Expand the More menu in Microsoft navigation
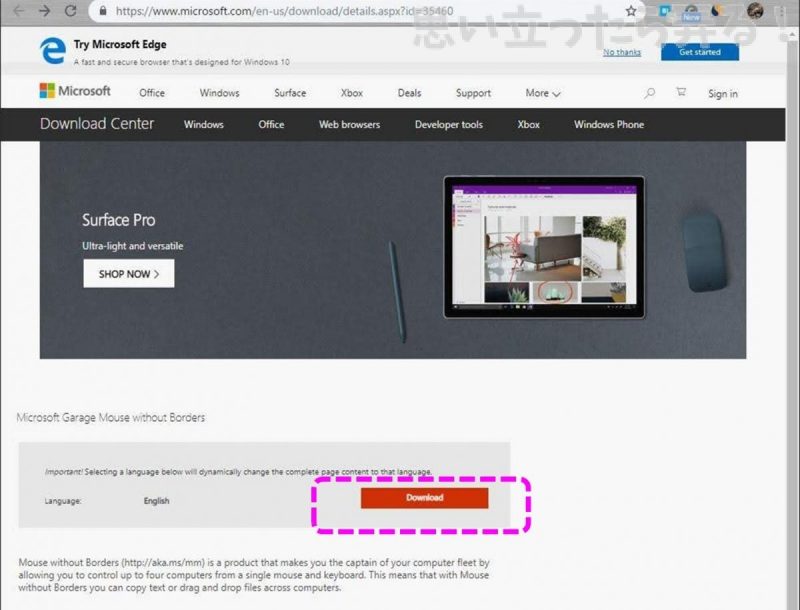800x610 pixels. pos(543,93)
